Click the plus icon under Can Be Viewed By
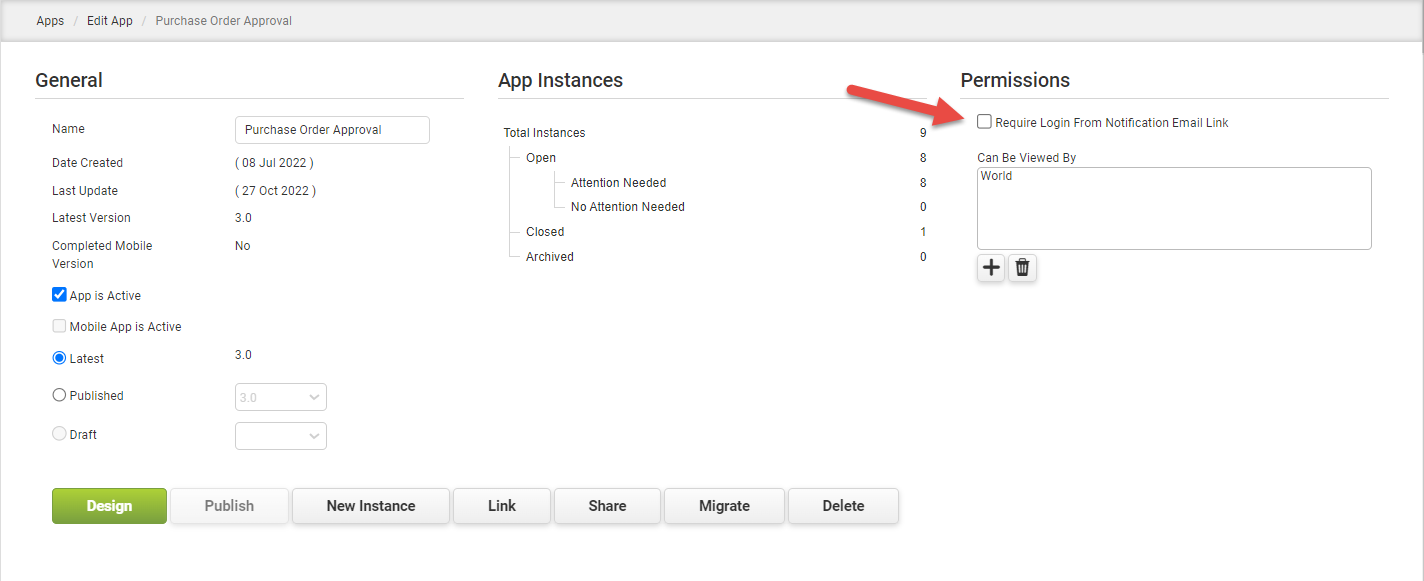This screenshot has width=1424, height=581. pyautogui.click(x=991, y=268)
